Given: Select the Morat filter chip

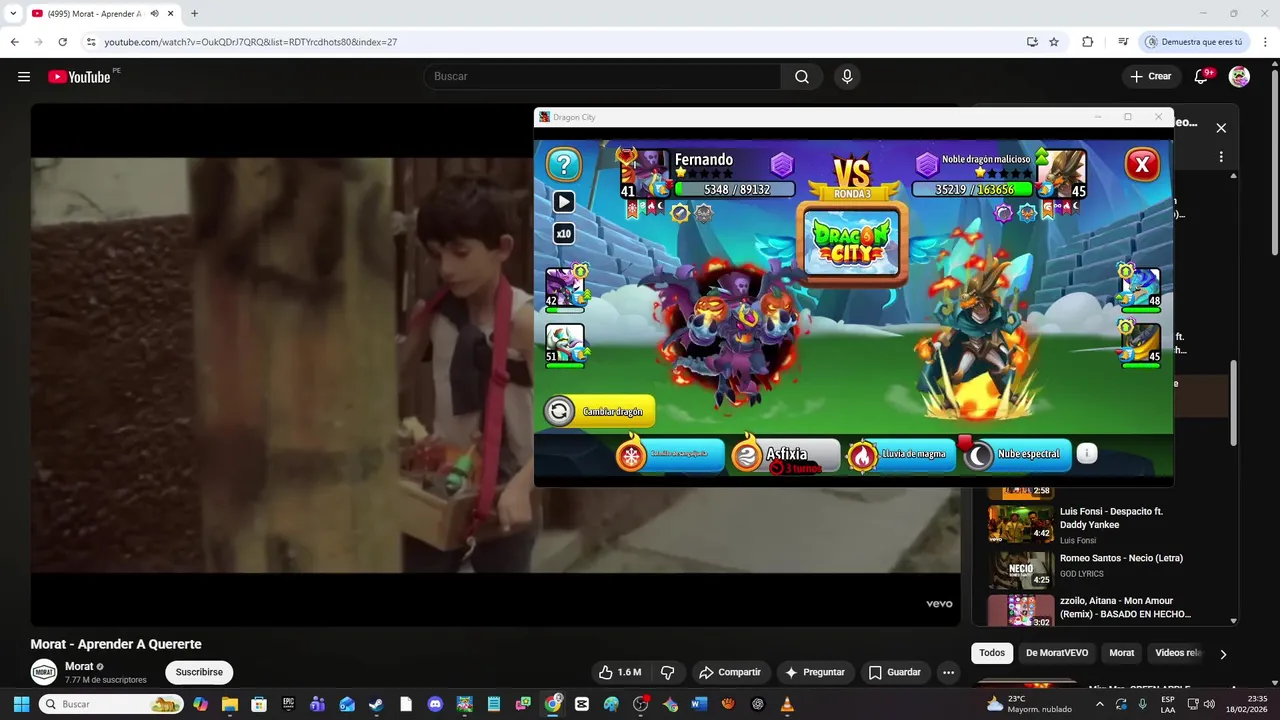Looking at the screenshot, I should [x=1122, y=653].
